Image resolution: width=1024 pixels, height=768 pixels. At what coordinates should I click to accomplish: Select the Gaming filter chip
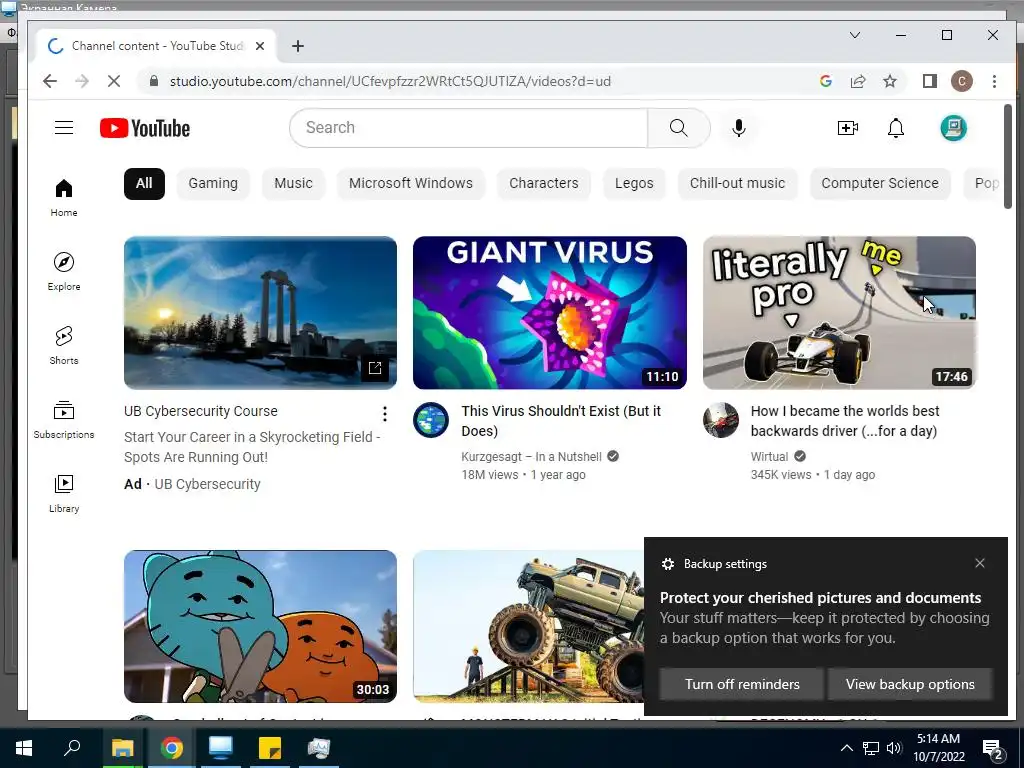click(x=213, y=184)
